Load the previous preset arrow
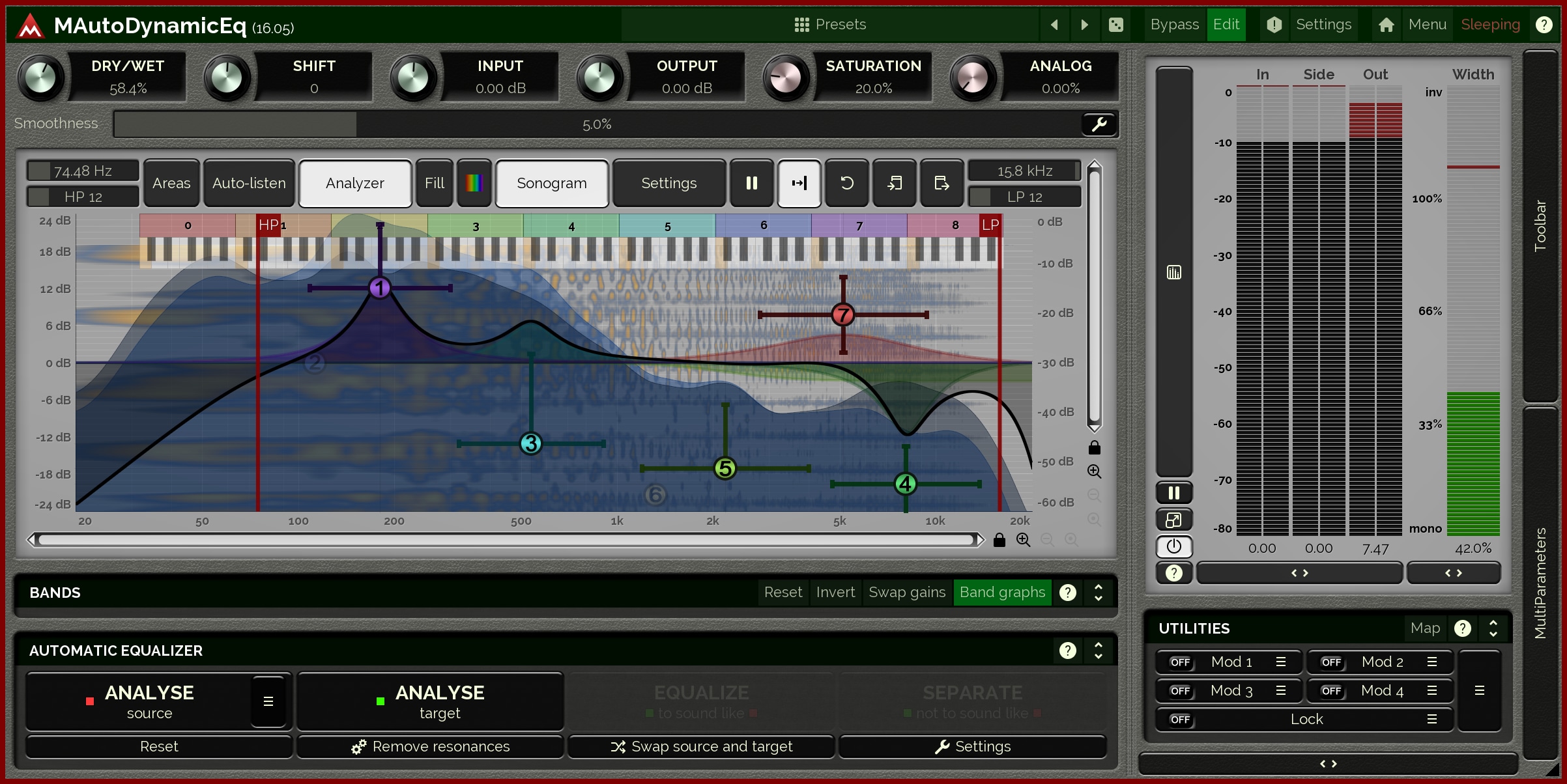The width and height of the screenshot is (1567, 784). (1054, 25)
